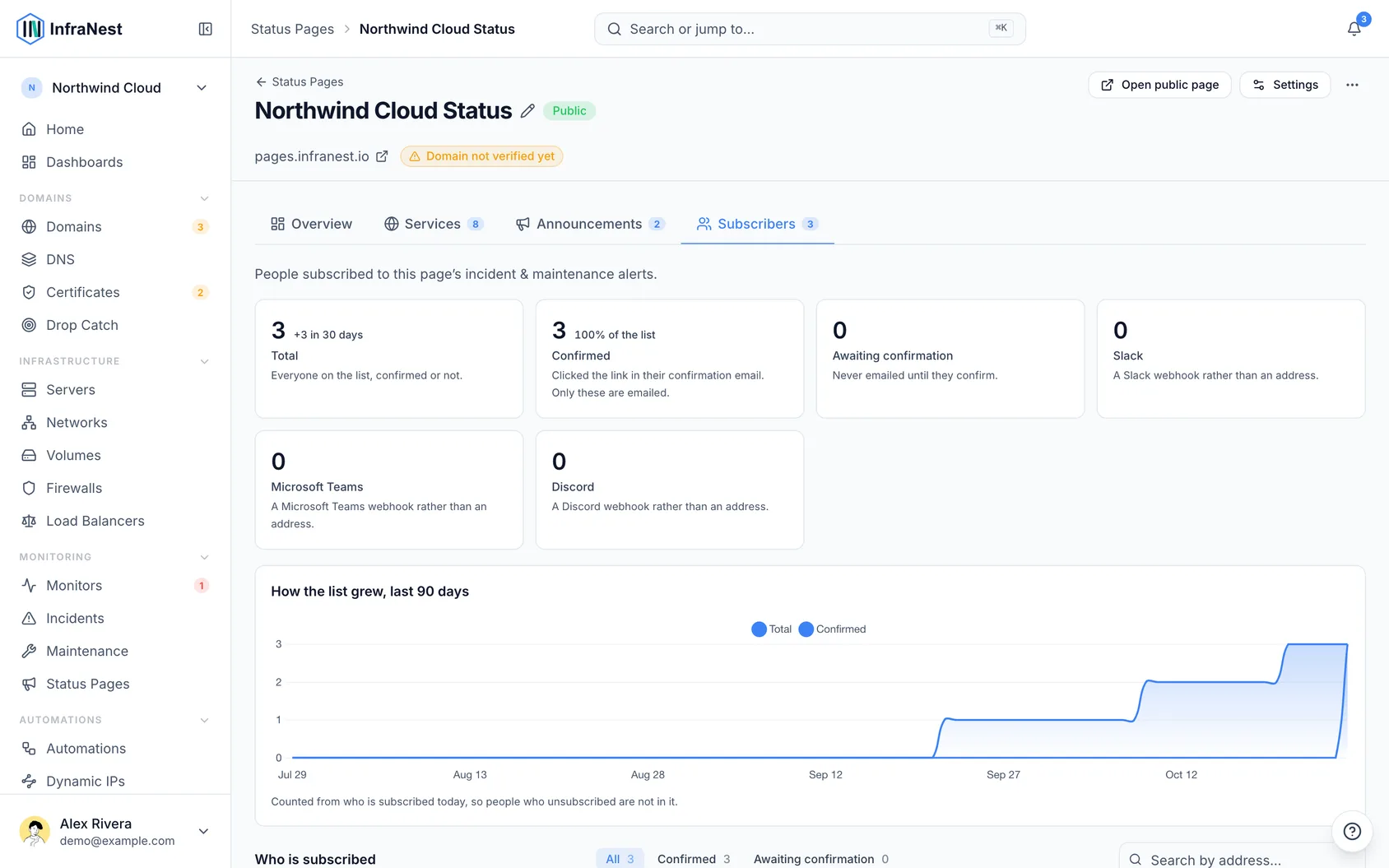Collapse the MONITORING sidebar section

[x=205, y=557]
